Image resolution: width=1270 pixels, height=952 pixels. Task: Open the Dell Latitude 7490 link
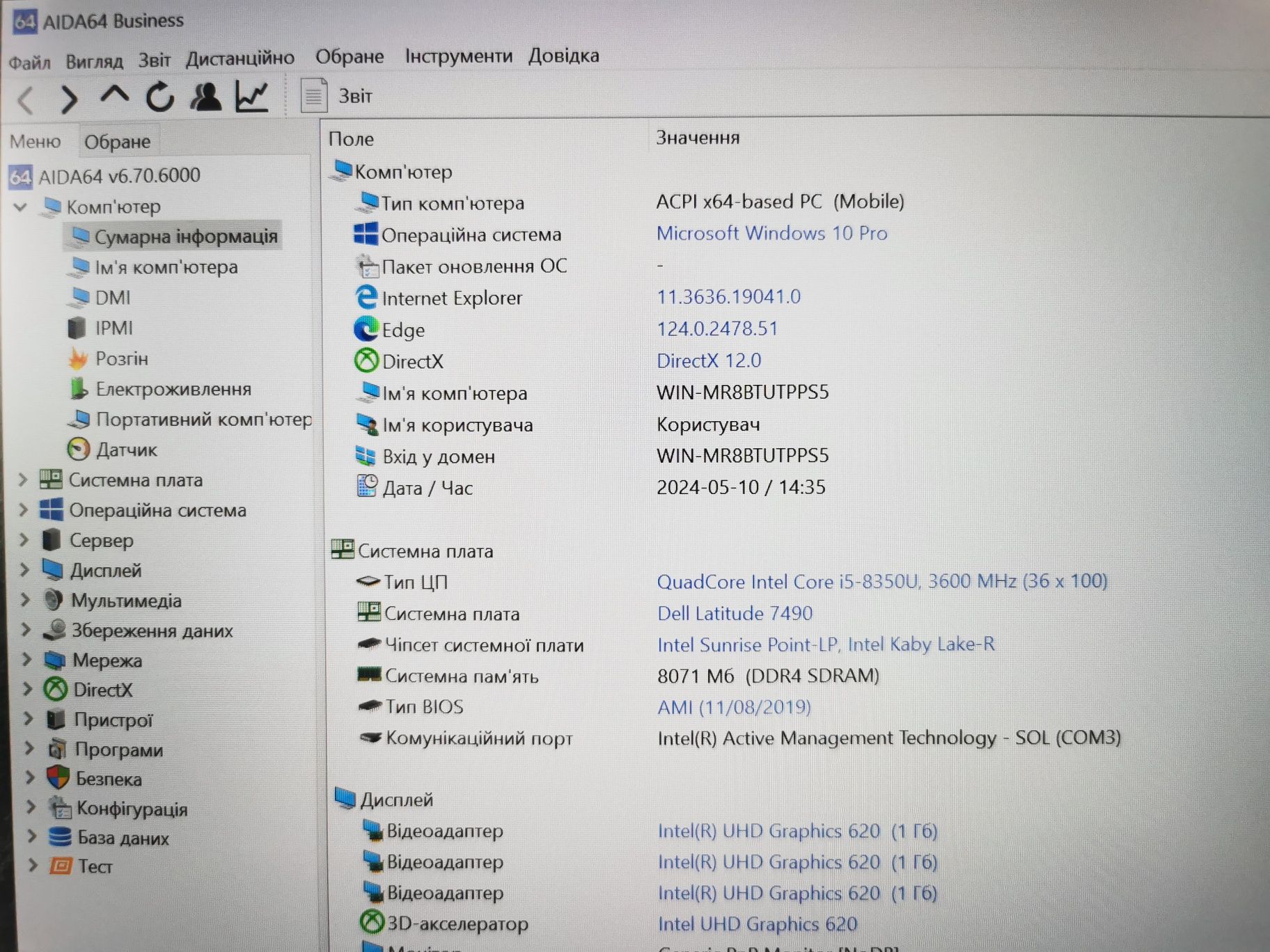coord(735,613)
